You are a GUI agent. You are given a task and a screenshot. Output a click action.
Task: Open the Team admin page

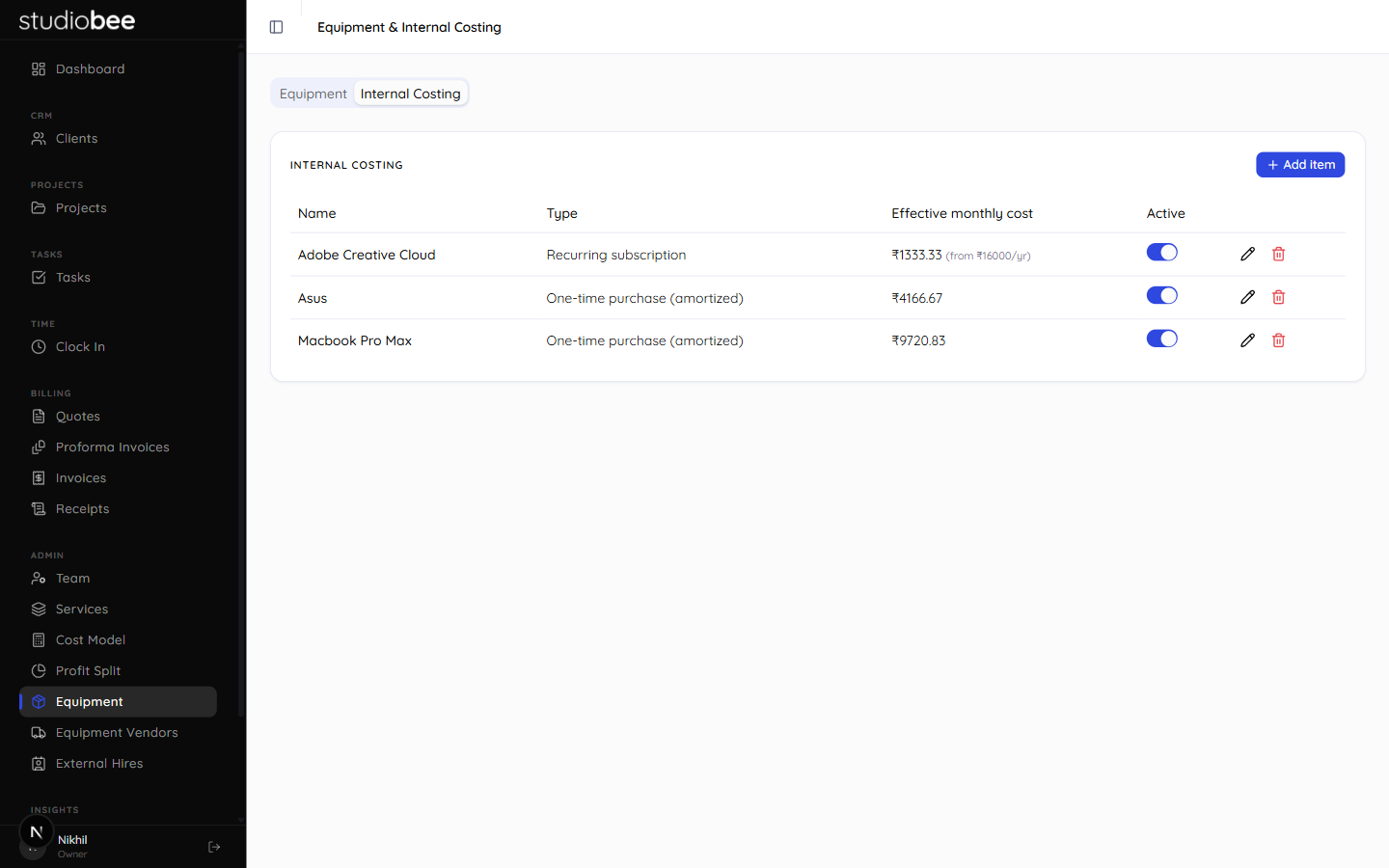coord(118,579)
